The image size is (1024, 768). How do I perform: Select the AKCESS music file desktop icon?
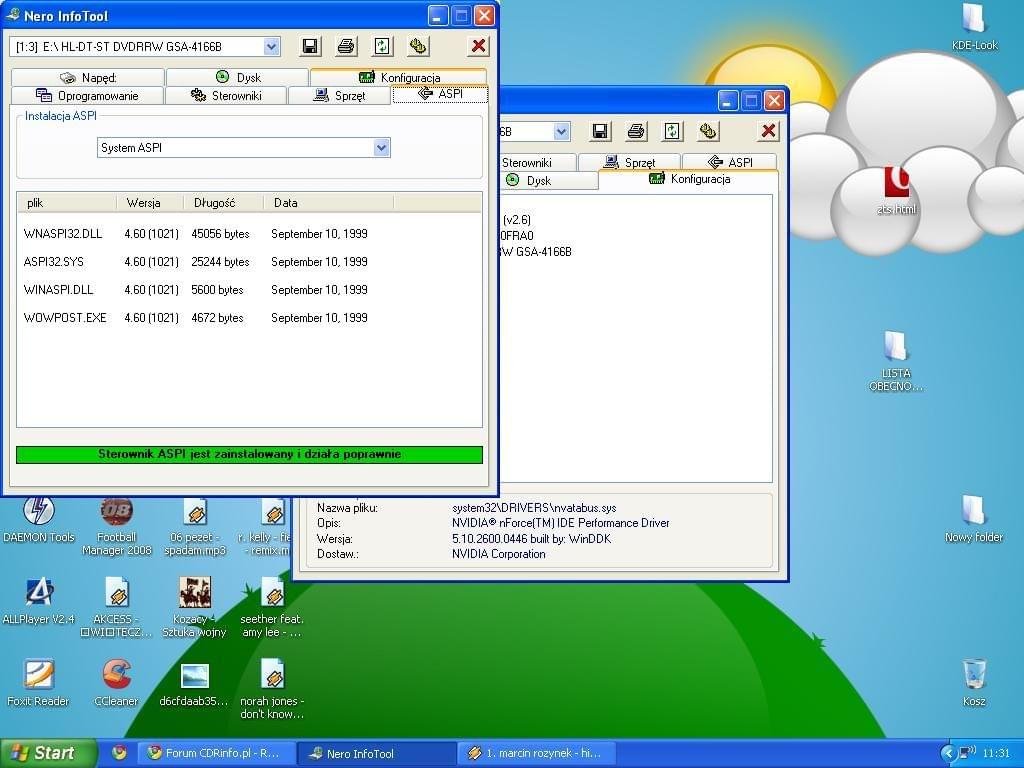pyautogui.click(x=116, y=608)
